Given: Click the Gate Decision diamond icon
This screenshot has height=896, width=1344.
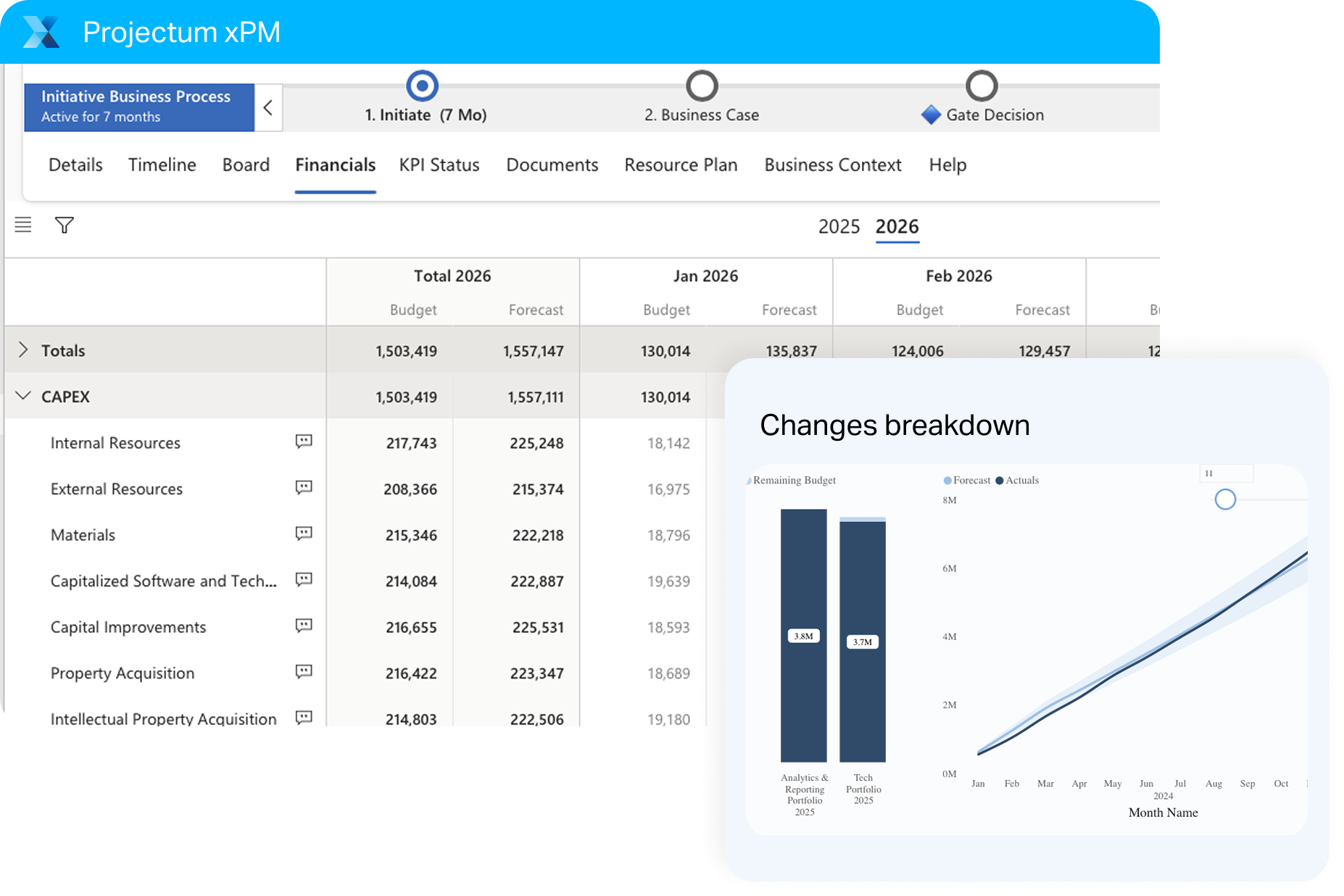Looking at the screenshot, I should 930,114.
